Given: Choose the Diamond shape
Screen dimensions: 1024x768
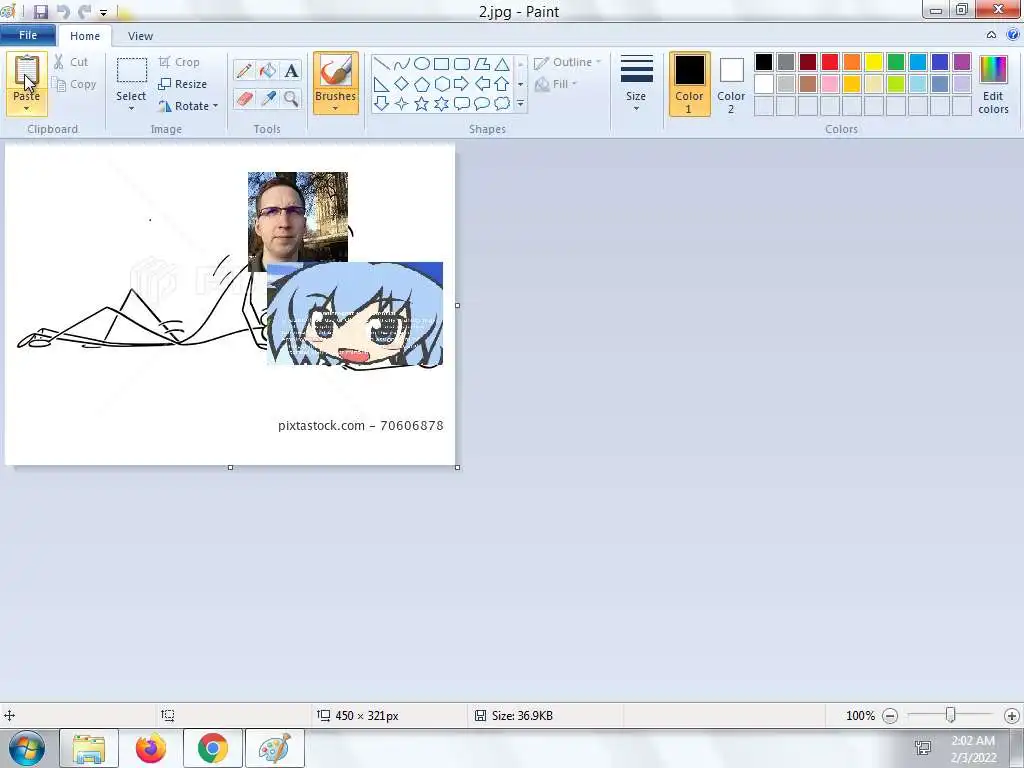Looking at the screenshot, I should click(x=402, y=84).
